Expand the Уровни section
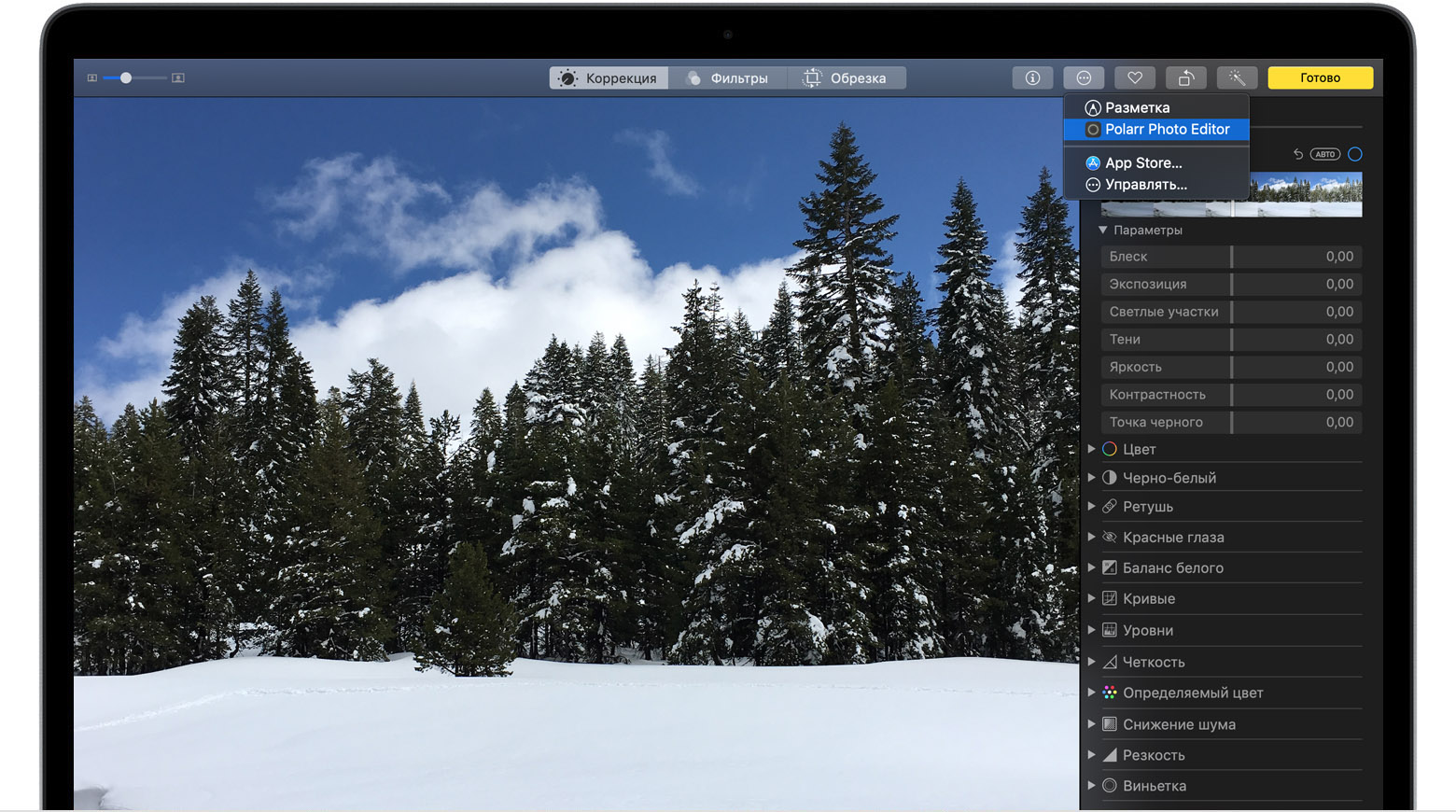 point(1091,630)
